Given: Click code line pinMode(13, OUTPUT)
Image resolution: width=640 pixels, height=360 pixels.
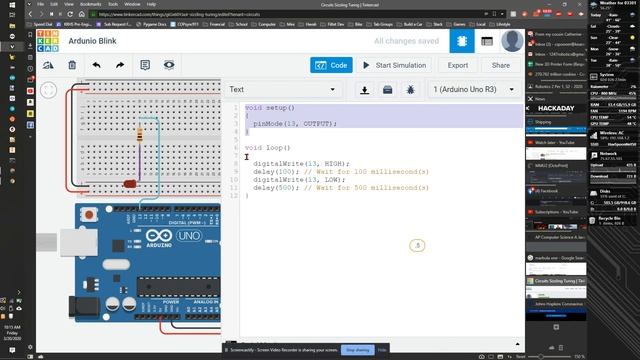Looking at the screenshot, I should pos(295,124).
